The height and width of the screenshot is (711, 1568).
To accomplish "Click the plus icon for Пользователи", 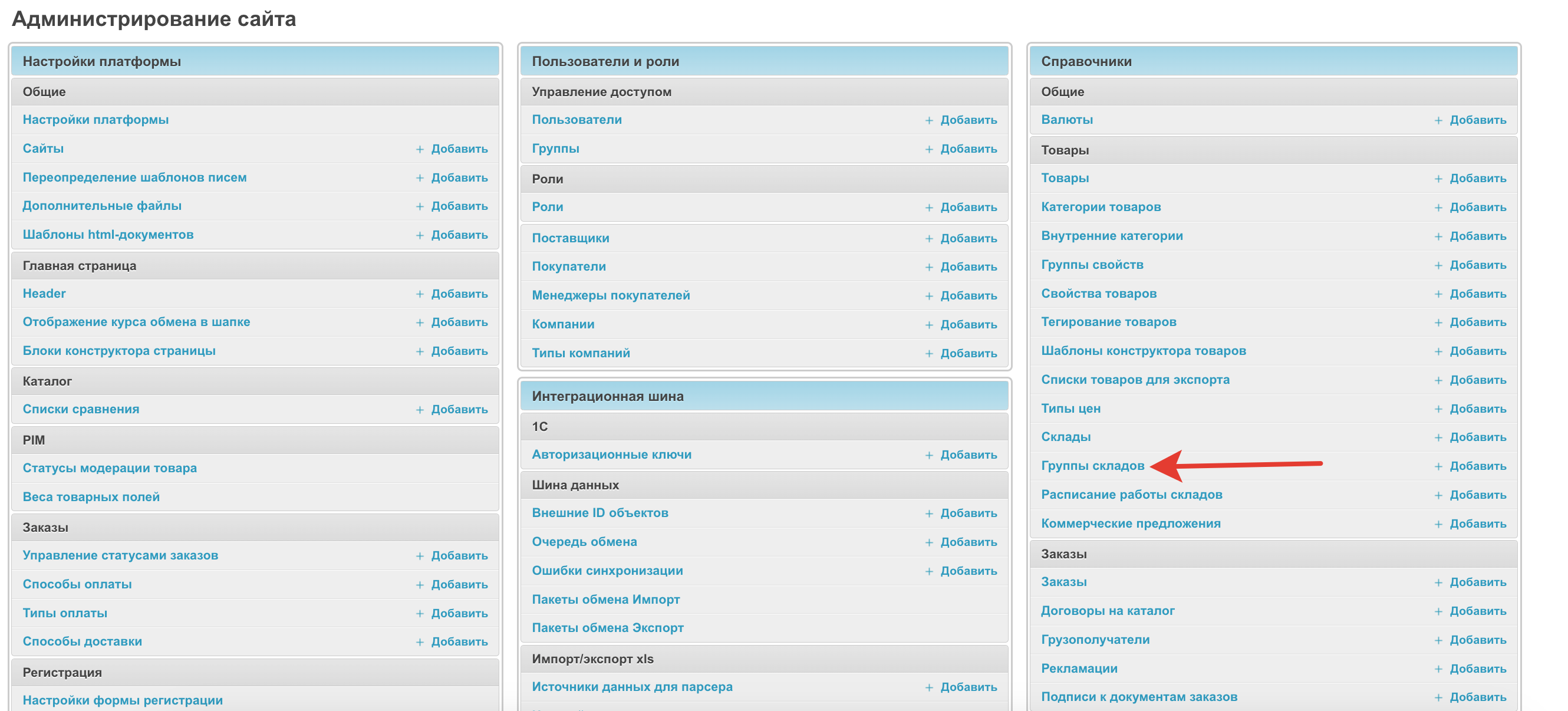I will 929,120.
